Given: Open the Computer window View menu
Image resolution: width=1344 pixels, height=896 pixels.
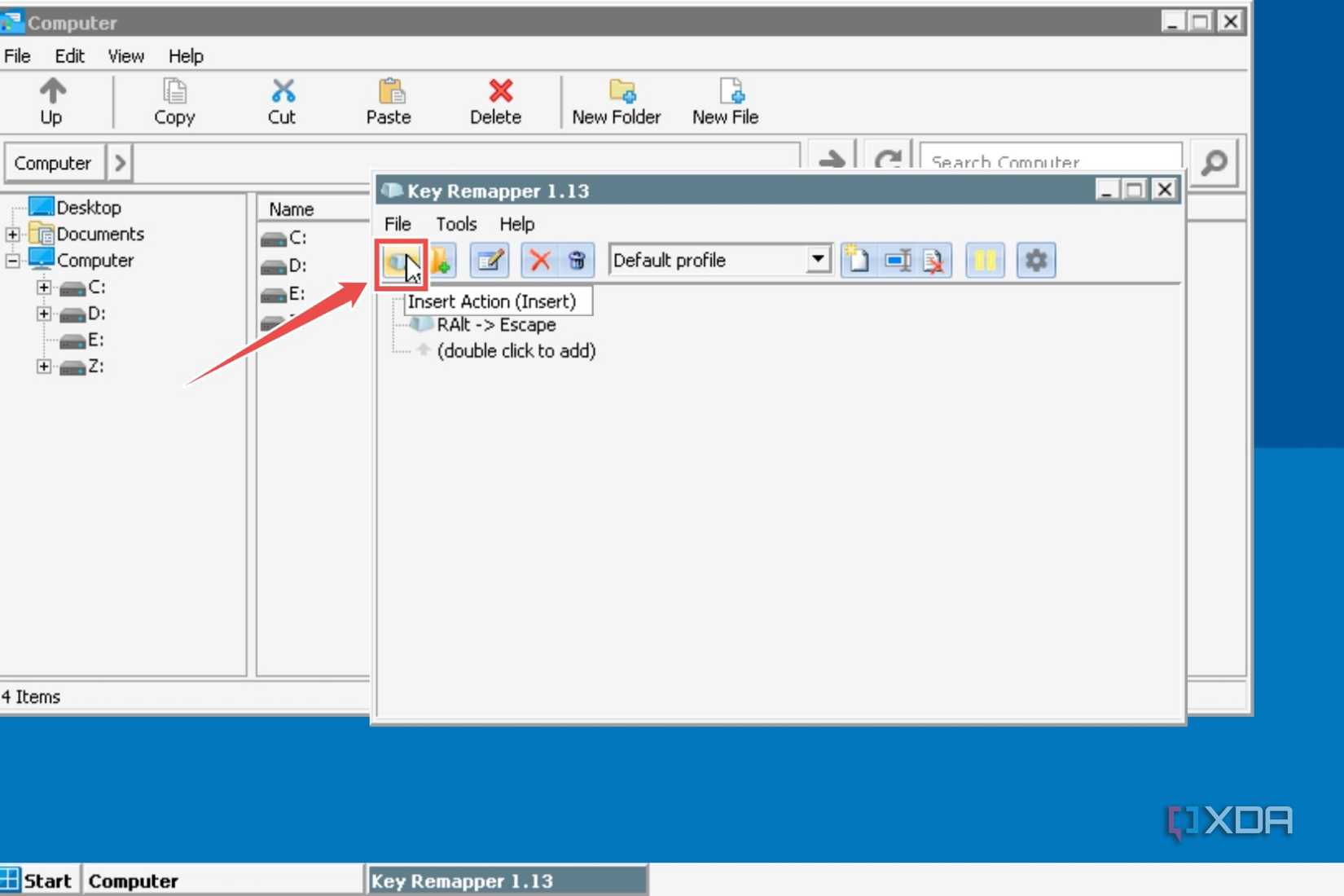Looking at the screenshot, I should click(125, 56).
